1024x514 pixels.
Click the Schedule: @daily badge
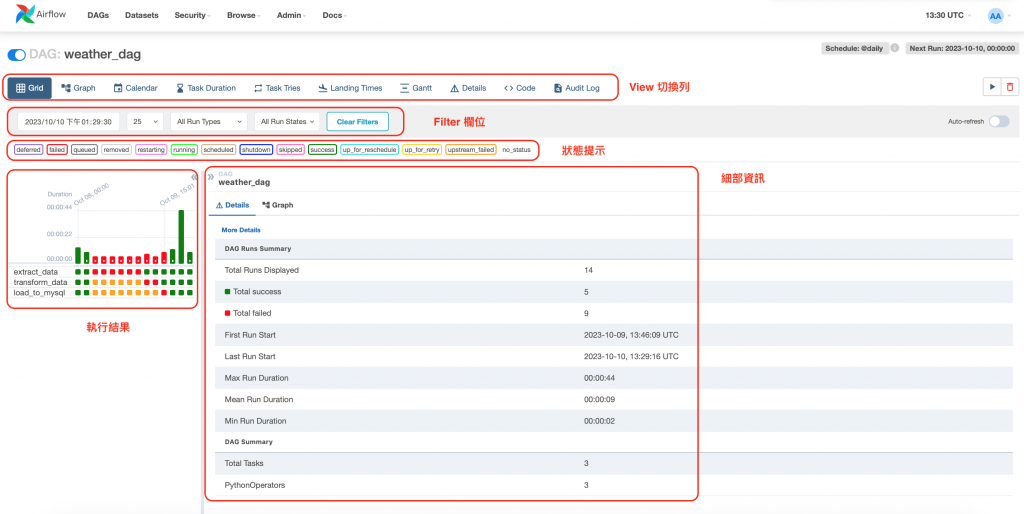pyautogui.click(x=855, y=48)
